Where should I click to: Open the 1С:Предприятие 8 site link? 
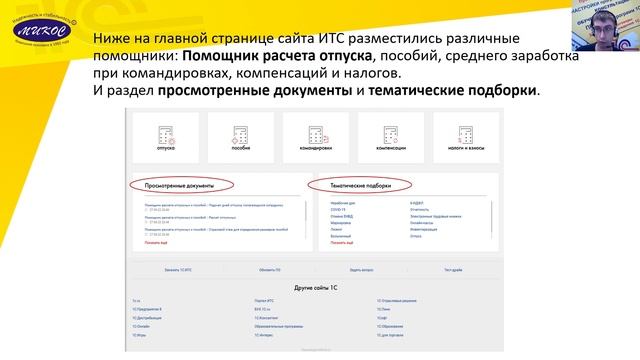[x=147, y=309]
